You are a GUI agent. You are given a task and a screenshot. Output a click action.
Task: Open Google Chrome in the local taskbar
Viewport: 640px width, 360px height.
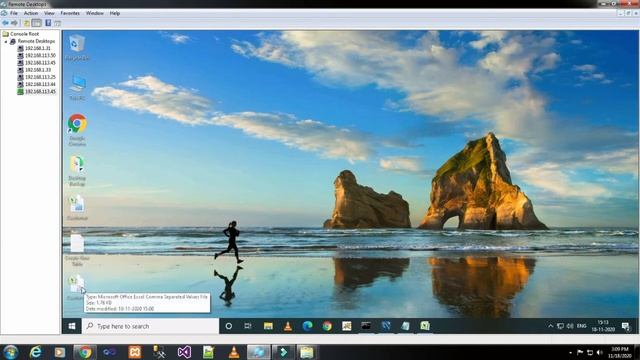pyautogui.click(x=84, y=352)
